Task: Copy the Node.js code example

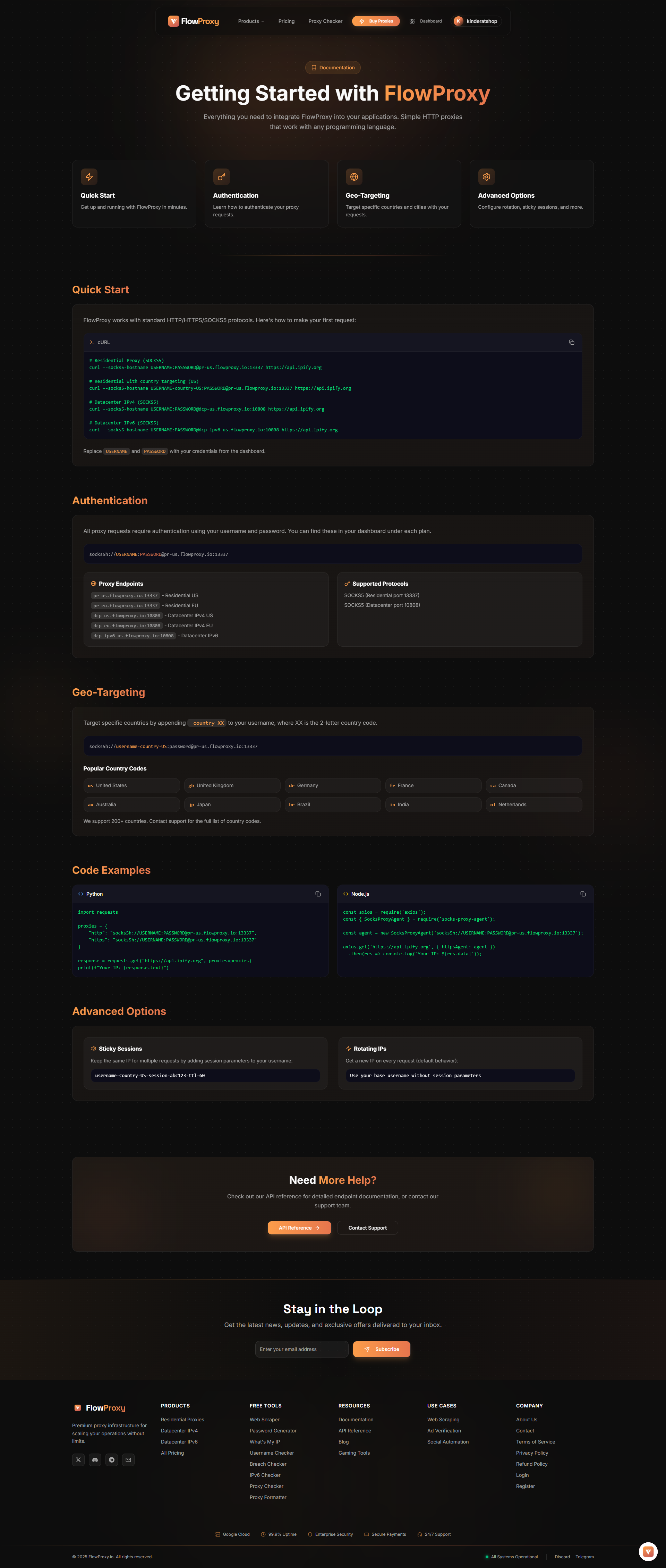Action: pyautogui.click(x=583, y=894)
